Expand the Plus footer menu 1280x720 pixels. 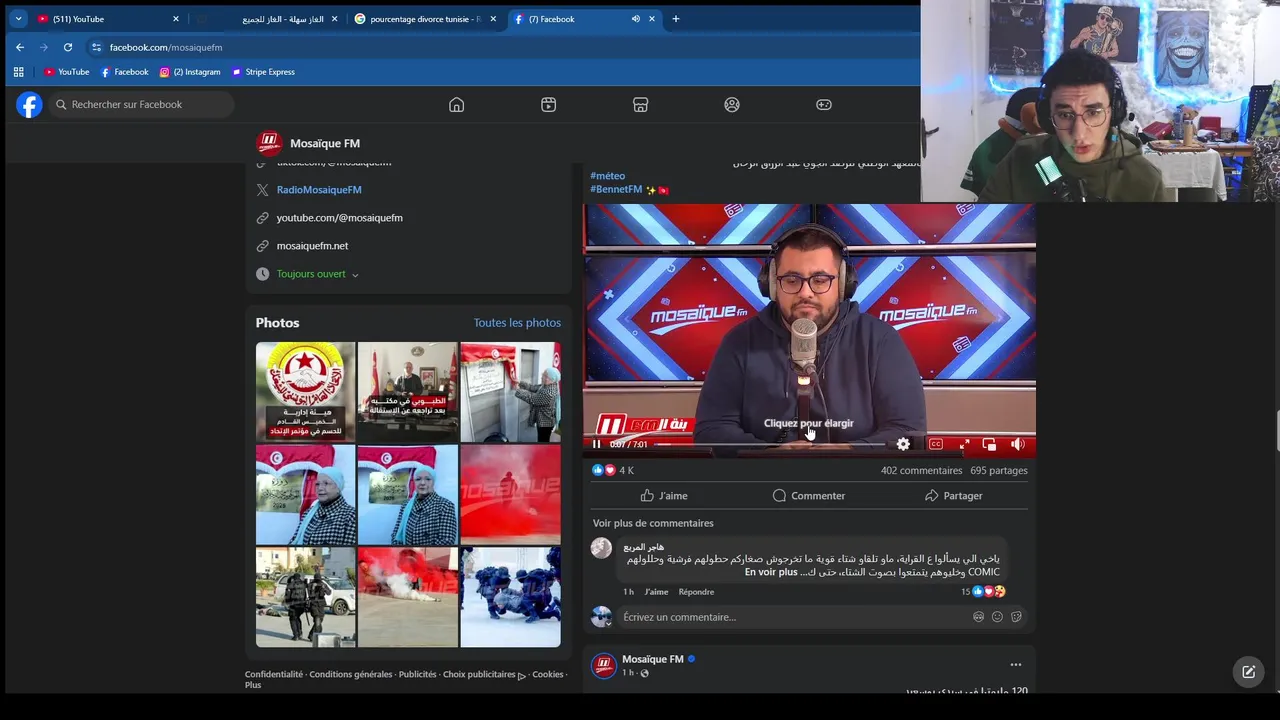pos(253,685)
